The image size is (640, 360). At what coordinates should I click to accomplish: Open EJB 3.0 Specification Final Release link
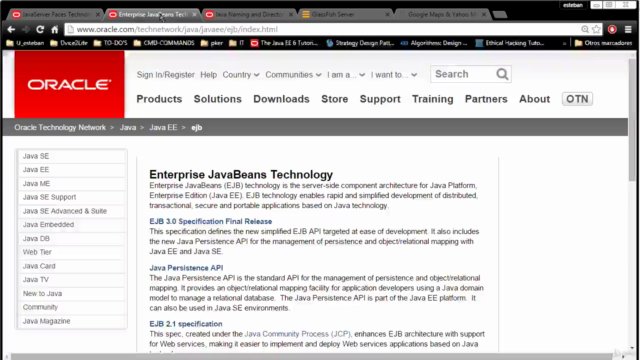(211, 221)
